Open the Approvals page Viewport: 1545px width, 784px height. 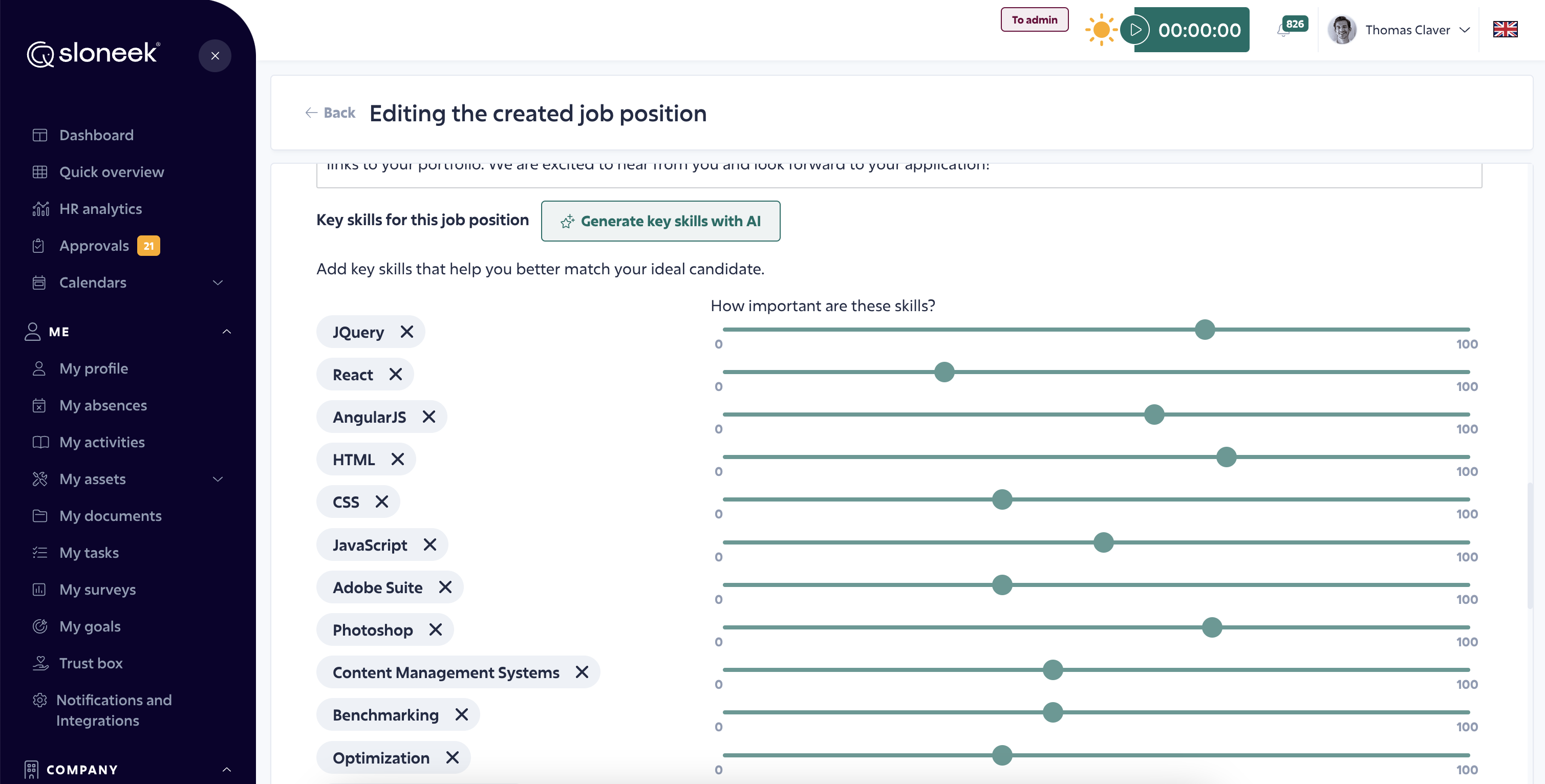(95, 246)
